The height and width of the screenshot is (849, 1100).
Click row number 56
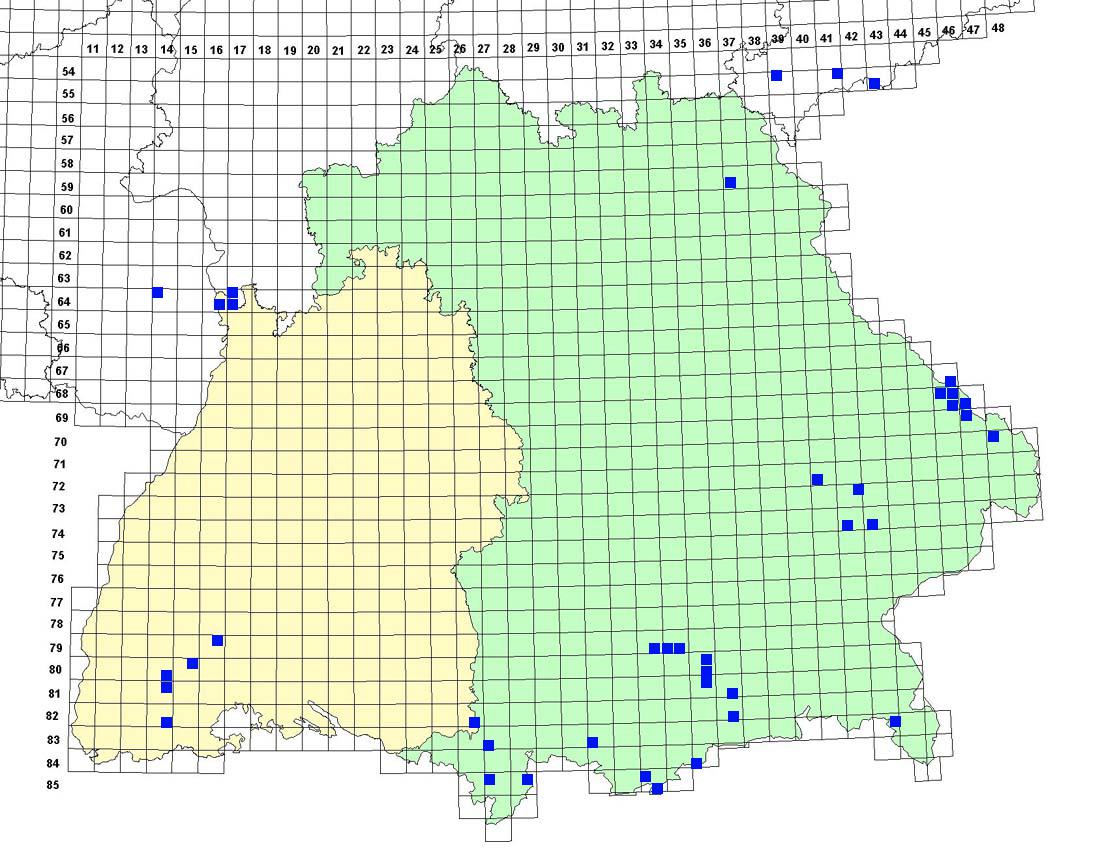(x=67, y=119)
